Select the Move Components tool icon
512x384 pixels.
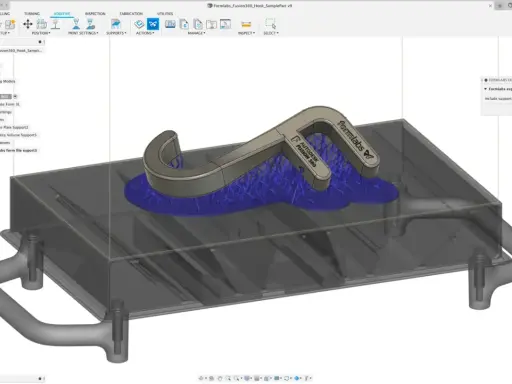[x=28, y=24]
